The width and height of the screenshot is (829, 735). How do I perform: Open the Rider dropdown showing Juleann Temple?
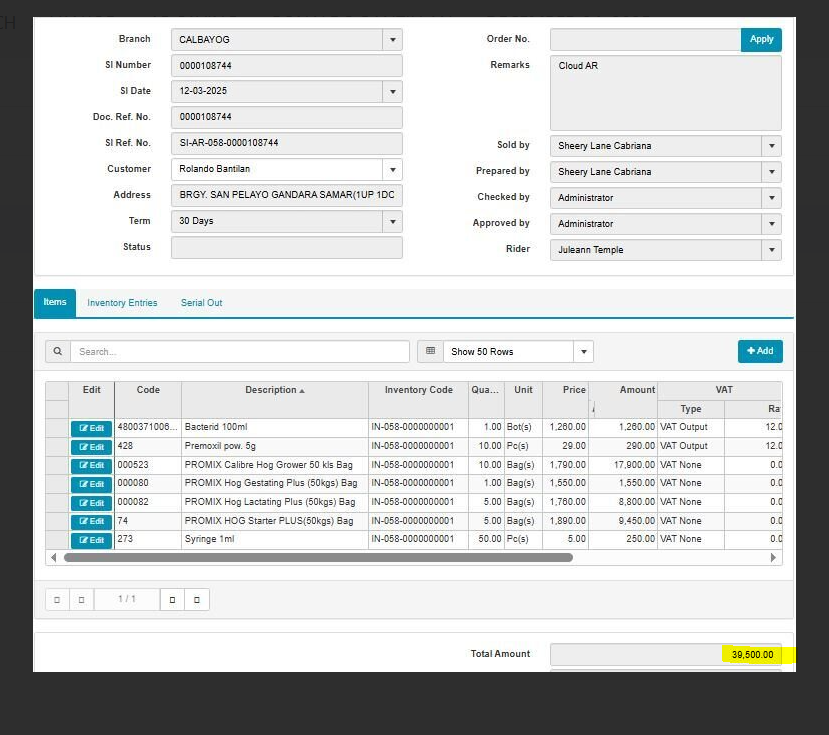771,250
